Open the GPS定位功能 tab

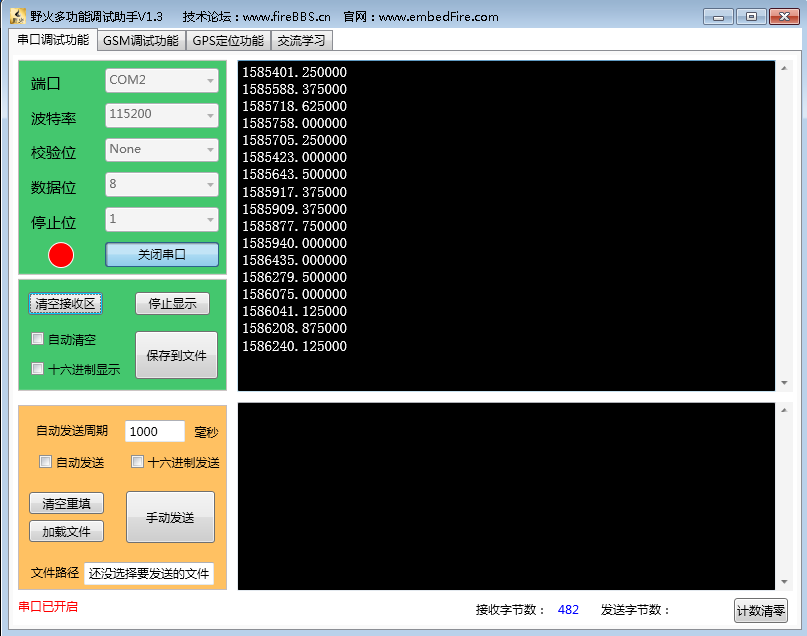point(228,41)
